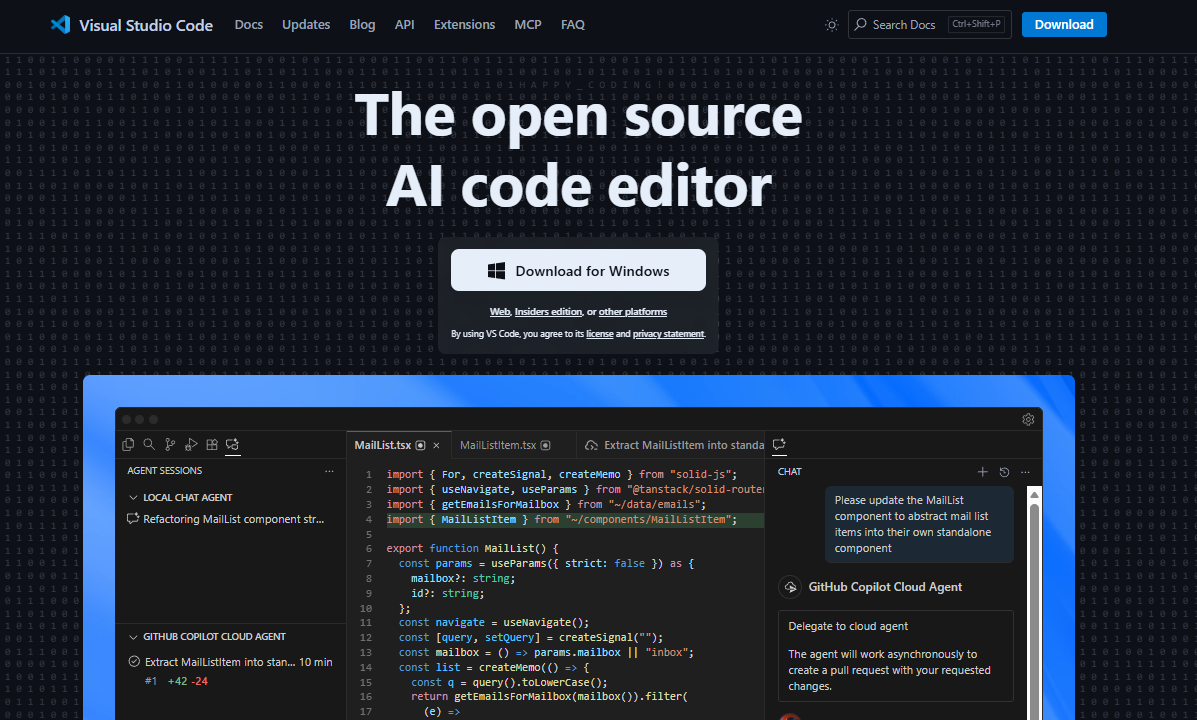The width and height of the screenshot is (1197, 720).
Task: Click the chat icon beside Refactoring MailList session
Action: 133,518
